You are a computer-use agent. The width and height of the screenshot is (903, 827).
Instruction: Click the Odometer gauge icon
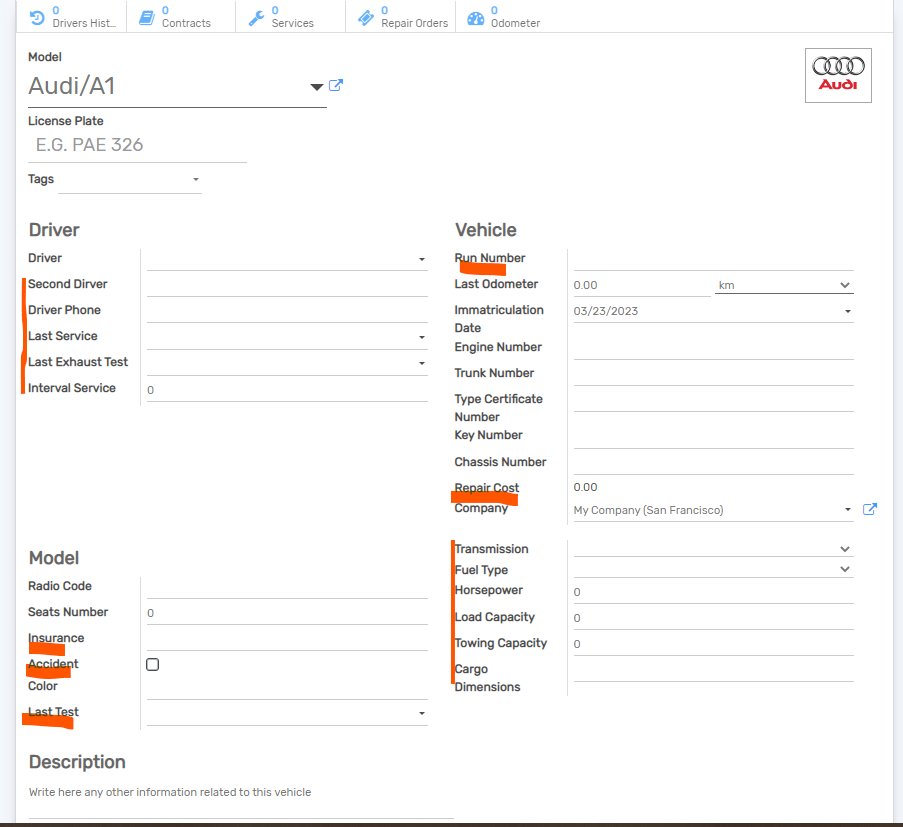tap(475, 17)
